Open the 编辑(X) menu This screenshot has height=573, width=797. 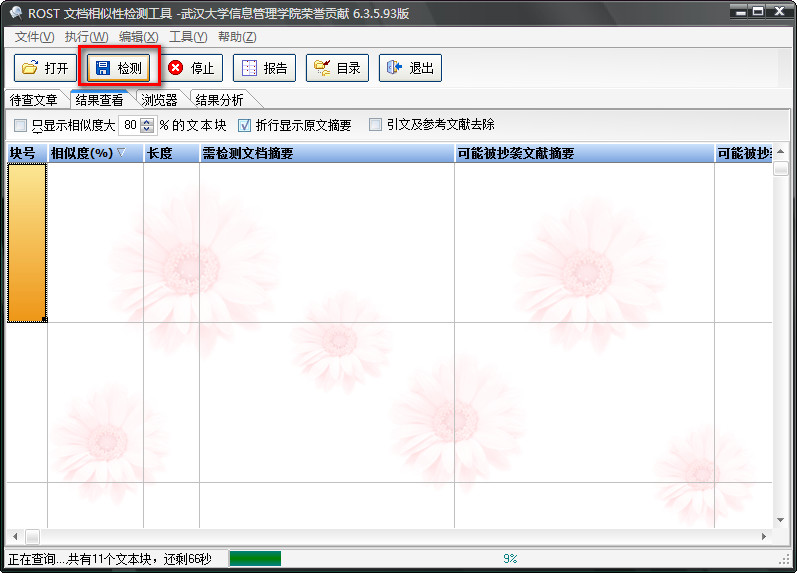[x=138, y=37]
